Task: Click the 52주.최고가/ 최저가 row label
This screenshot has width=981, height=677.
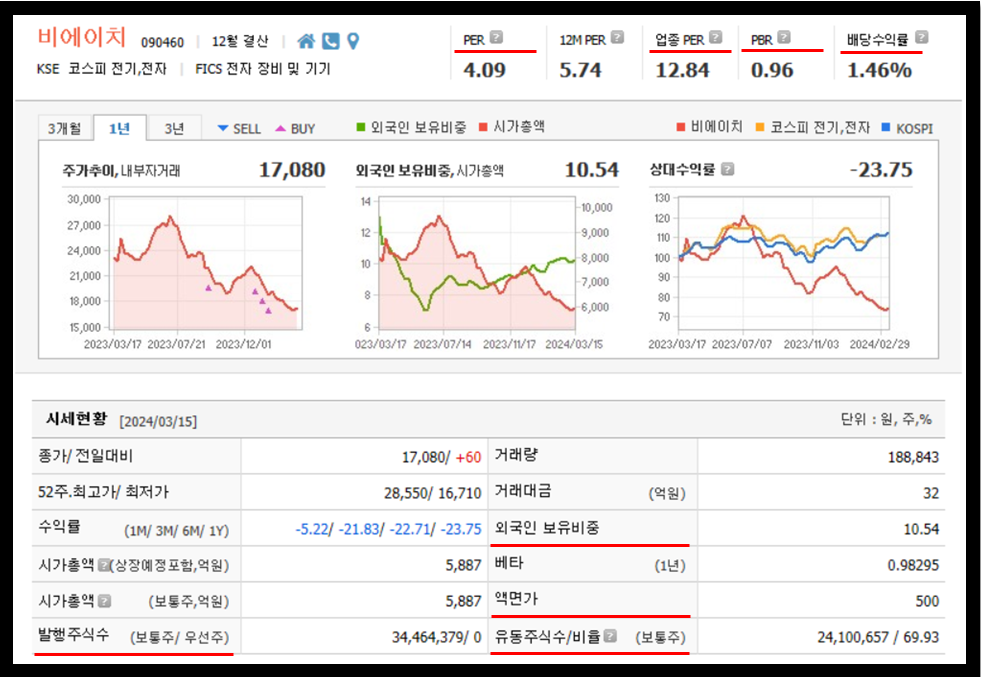Action: pyautogui.click(x=103, y=492)
